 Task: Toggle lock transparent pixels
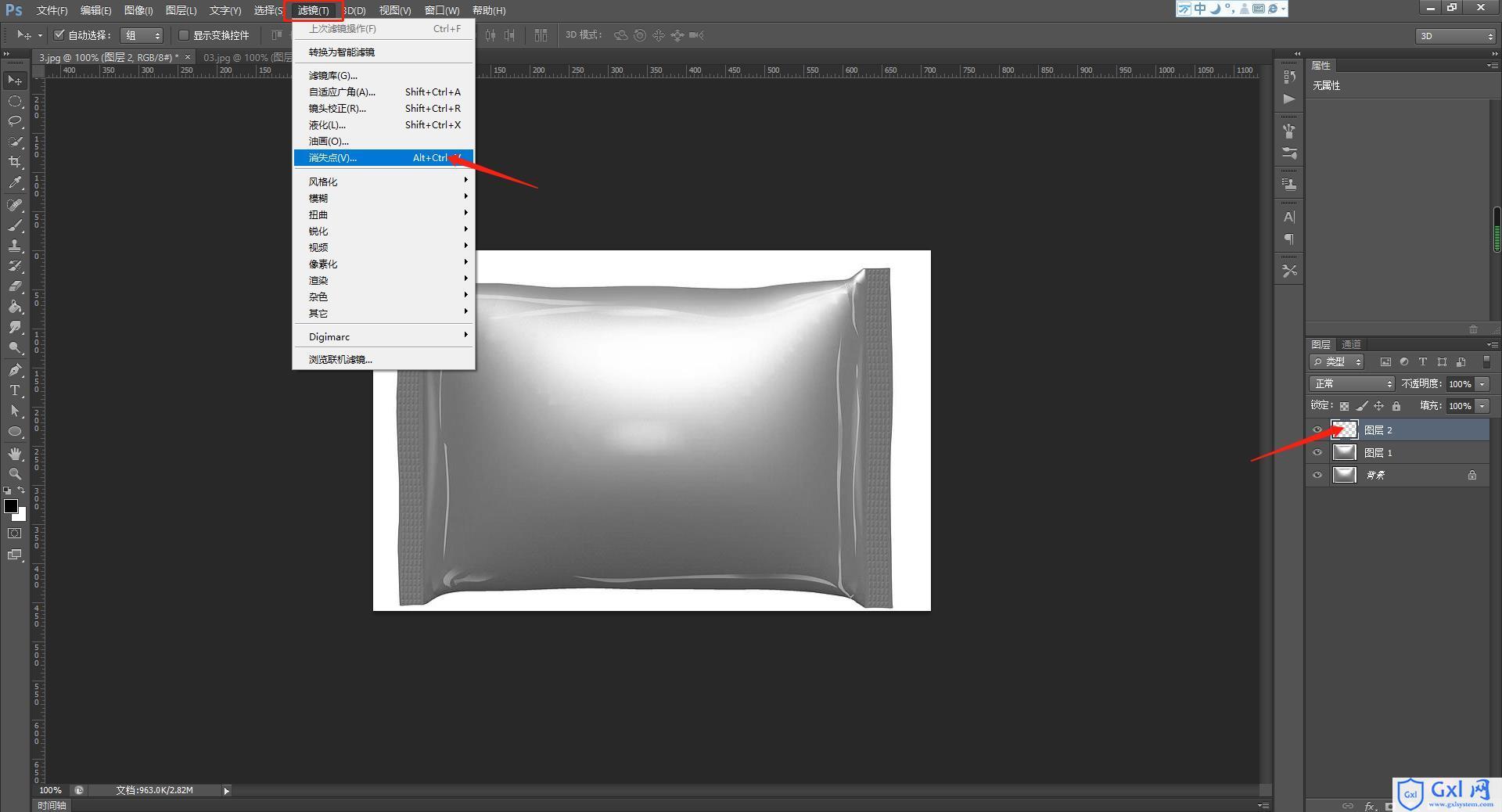[x=1344, y=406]
